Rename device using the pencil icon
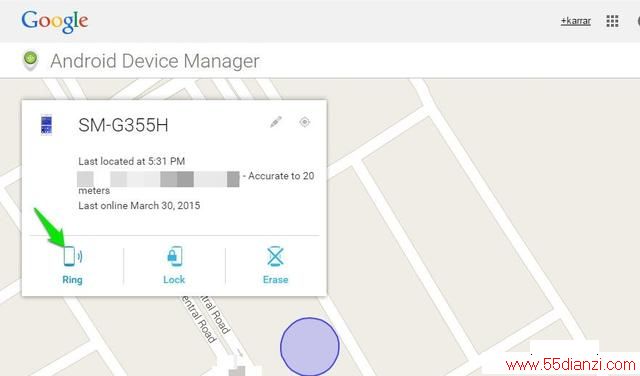 click(x=276, y=122)
